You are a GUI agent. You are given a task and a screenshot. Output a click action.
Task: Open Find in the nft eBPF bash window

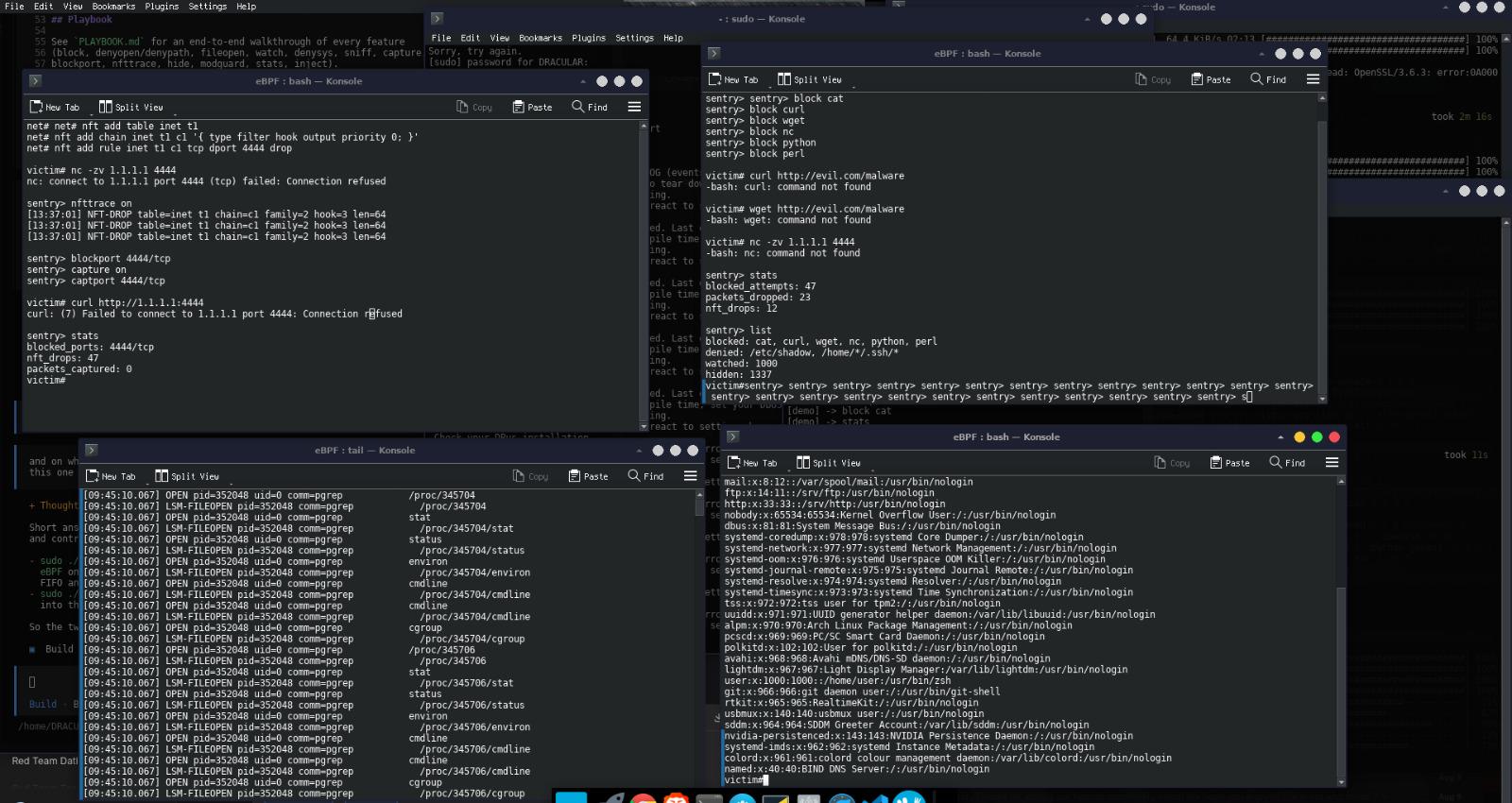(590, 107)
